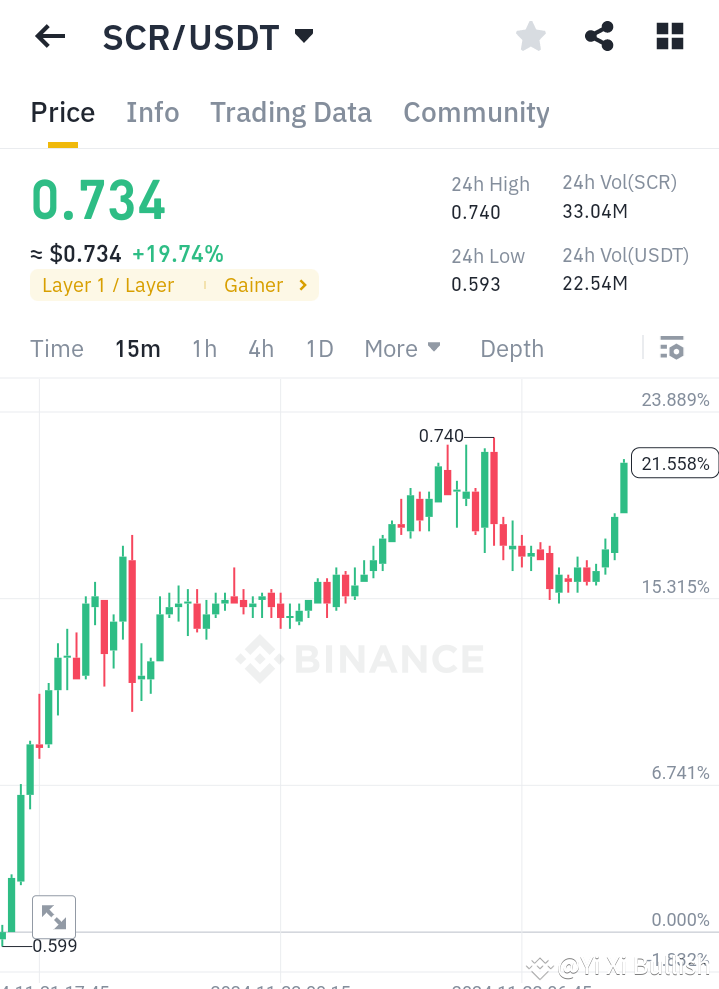
Task: Click the back arrow to exit chart
Action: [48, 36]
